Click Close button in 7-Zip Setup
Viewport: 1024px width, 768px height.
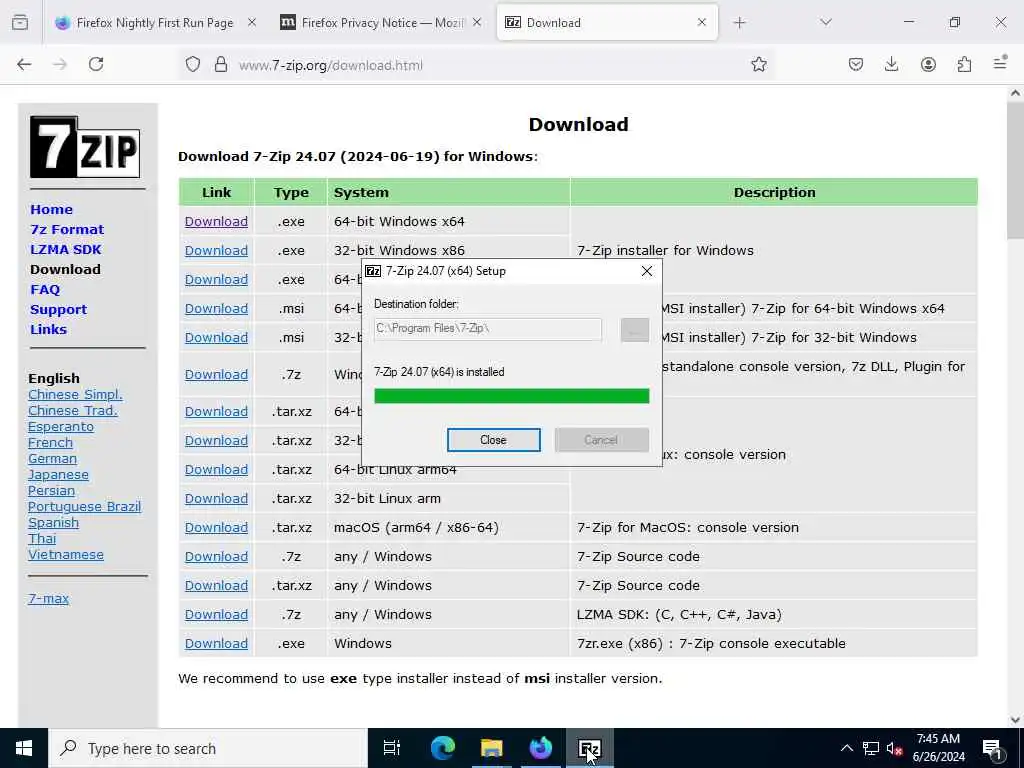[494, 440]
